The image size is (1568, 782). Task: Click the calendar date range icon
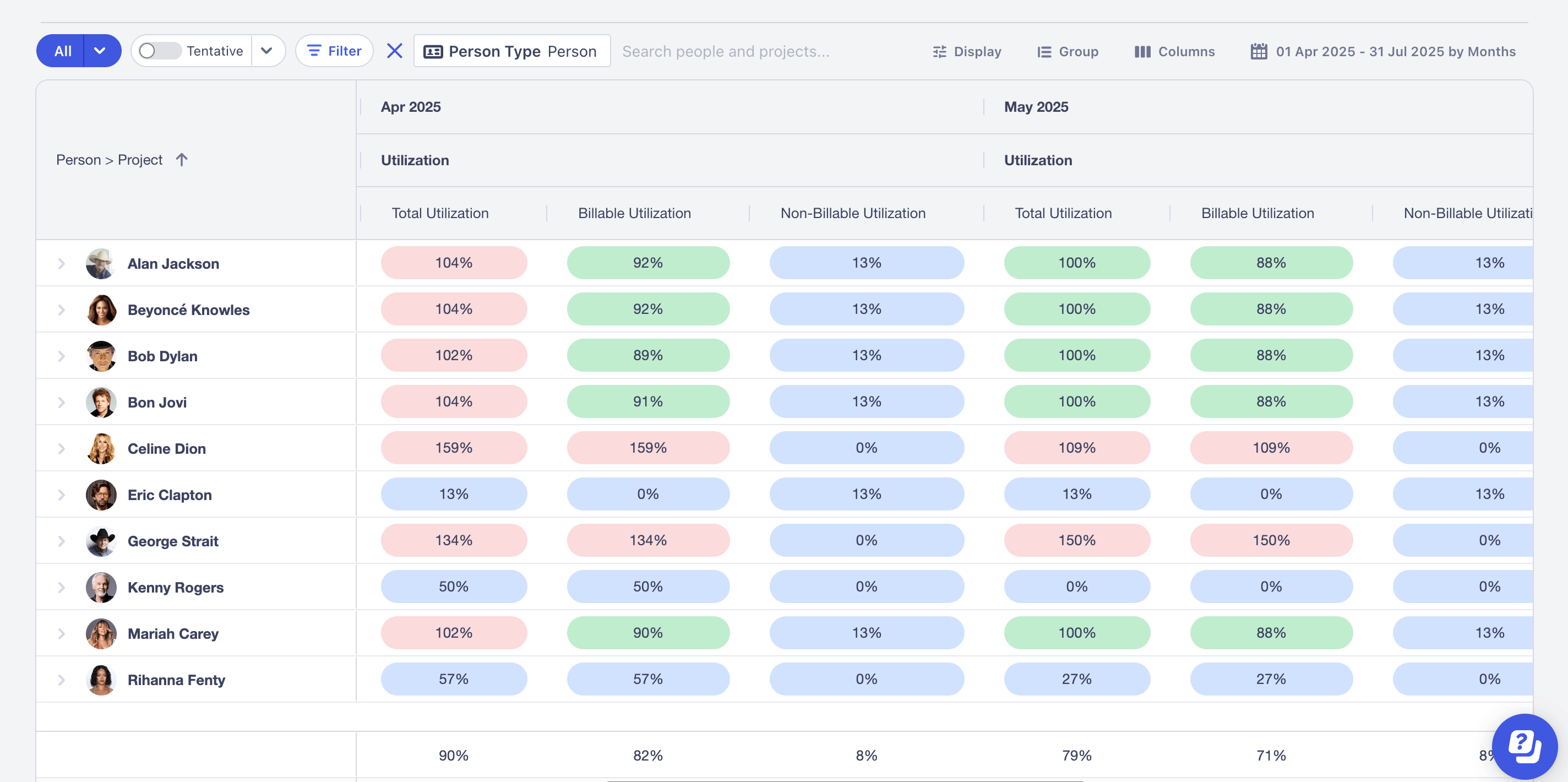pyautogui.click(x=1258, y=52)
